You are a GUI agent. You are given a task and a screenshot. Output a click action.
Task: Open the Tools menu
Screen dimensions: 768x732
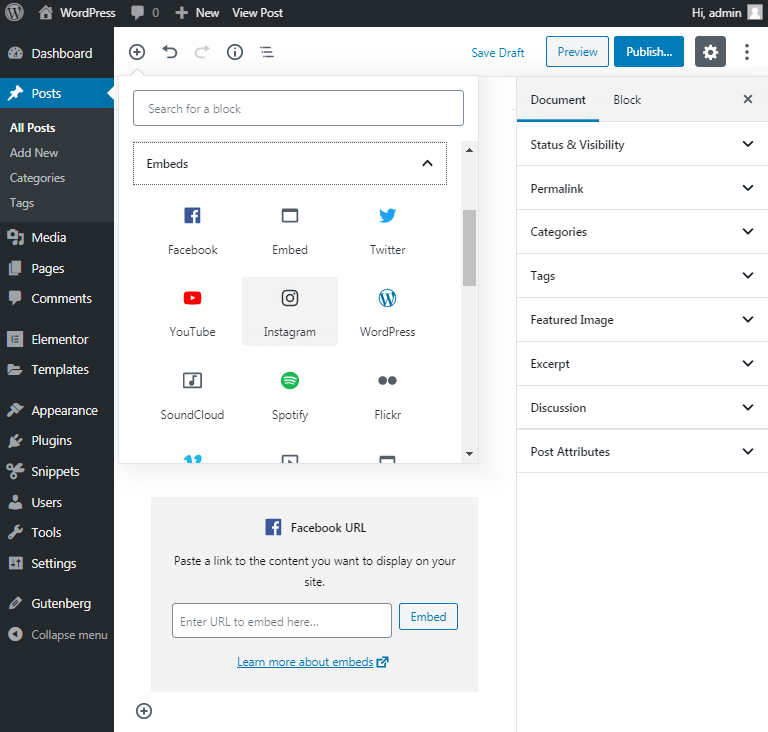(57, 533)
